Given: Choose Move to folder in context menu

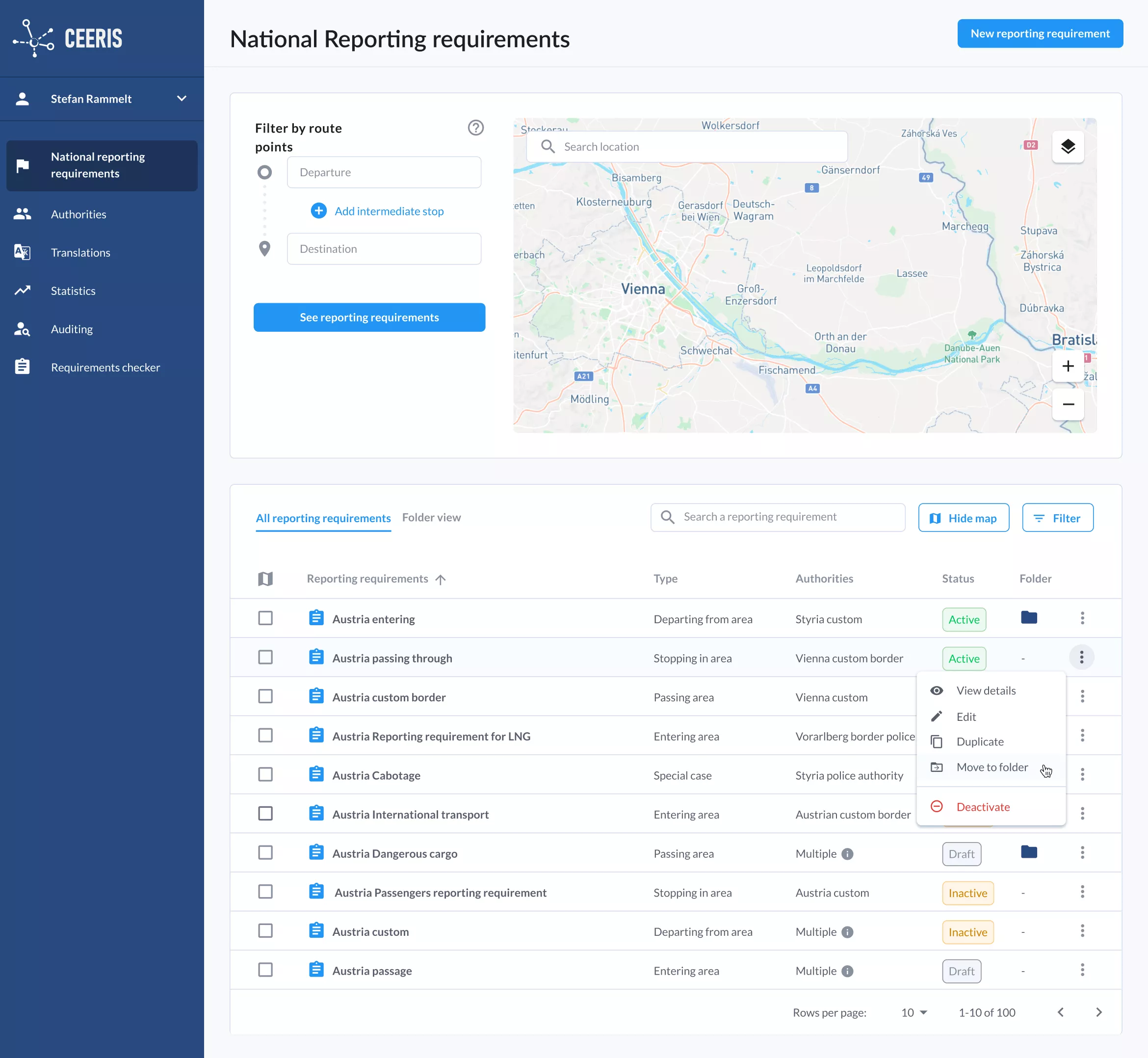Looking at the screenshot, I should (991, 767).
